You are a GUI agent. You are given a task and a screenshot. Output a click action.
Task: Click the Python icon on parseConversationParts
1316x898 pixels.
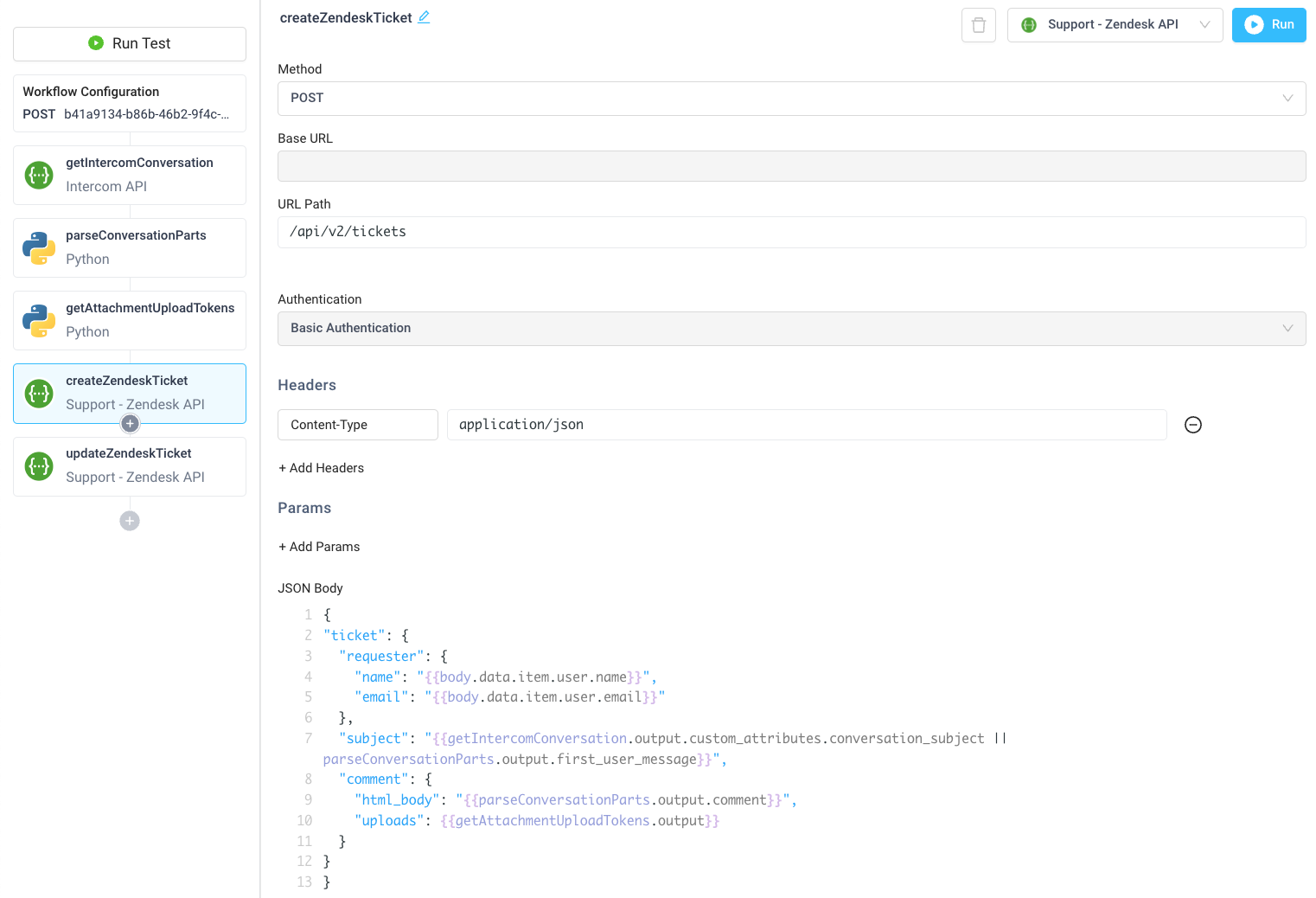click(39, 247)
